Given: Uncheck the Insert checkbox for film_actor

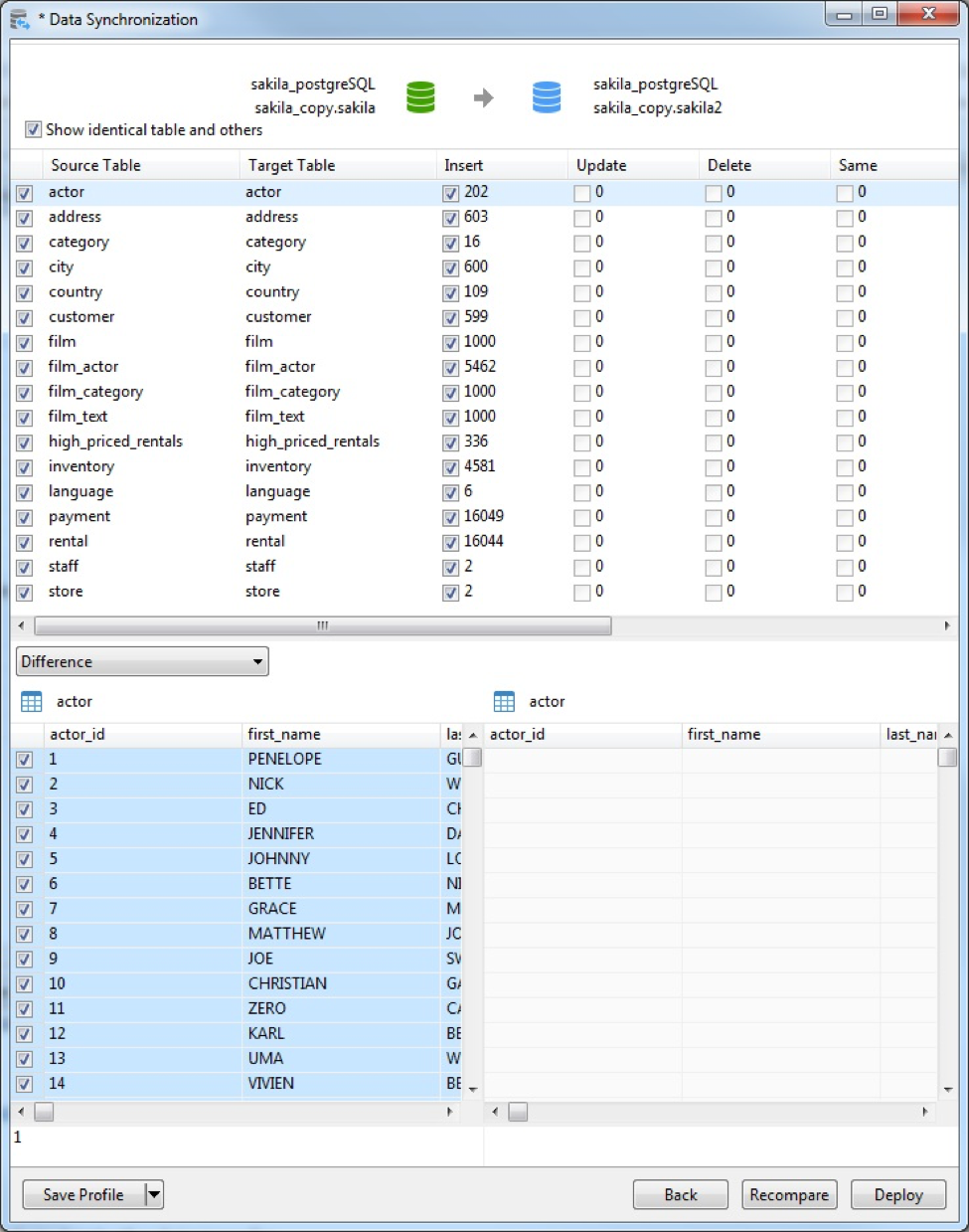Looking at the screenshot, I should tap(450, 367).
